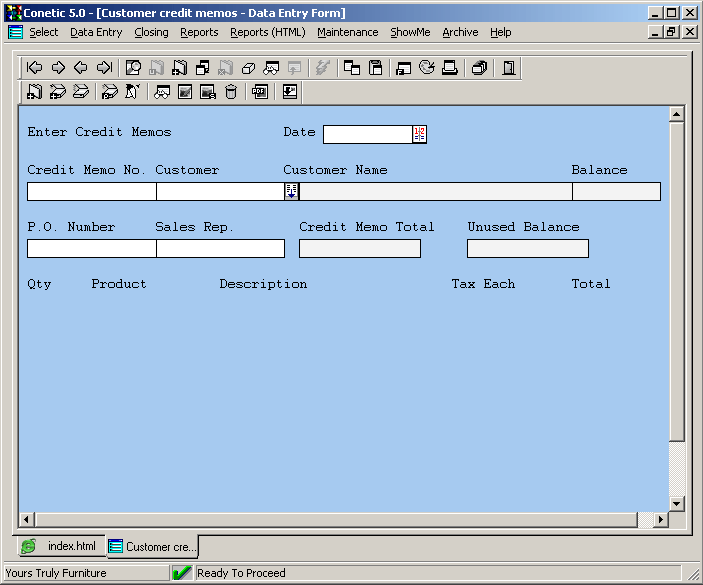
Task: Click the find record magnifier icon
Action: (x=133, y=68)
